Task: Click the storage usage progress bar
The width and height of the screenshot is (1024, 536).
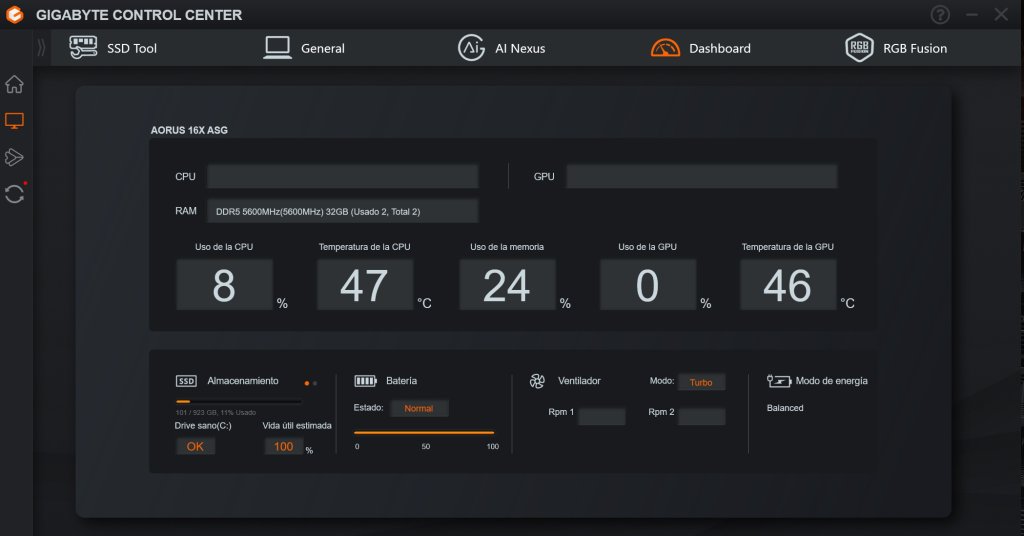Action: point(239,402)
